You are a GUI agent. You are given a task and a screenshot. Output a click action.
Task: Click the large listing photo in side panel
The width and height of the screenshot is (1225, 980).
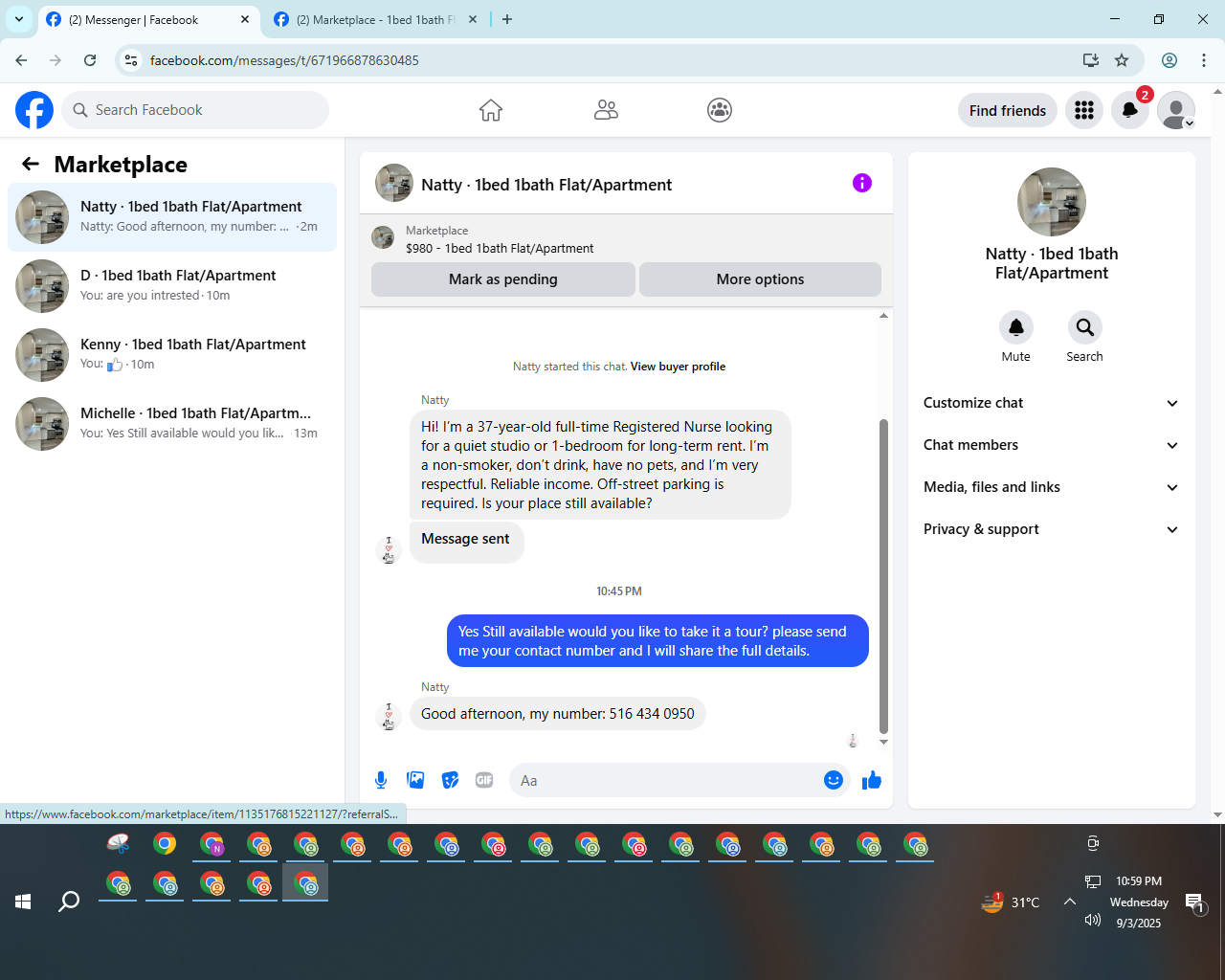click(1052, 202)
